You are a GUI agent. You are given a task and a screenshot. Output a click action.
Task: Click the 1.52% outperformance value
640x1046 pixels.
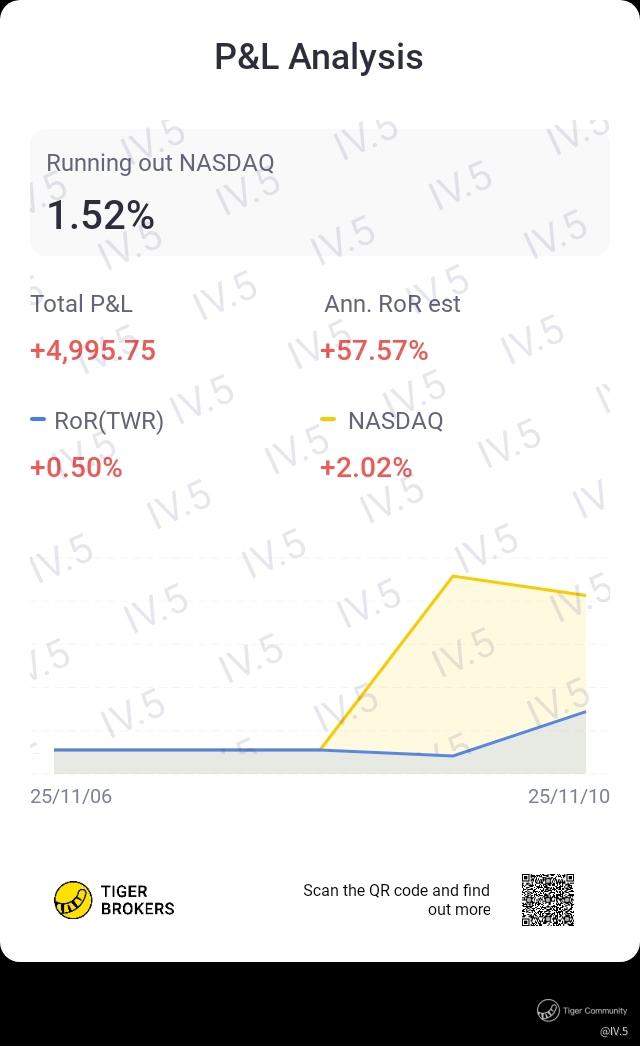[101, 215]
